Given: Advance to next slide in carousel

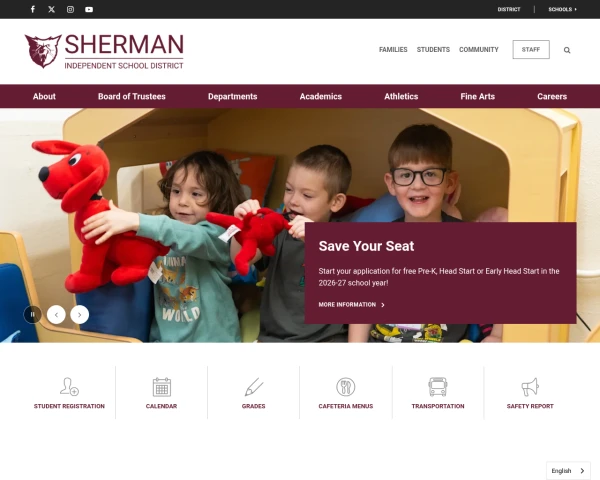Looking at the screenshot, I should (x=80, y=315).
